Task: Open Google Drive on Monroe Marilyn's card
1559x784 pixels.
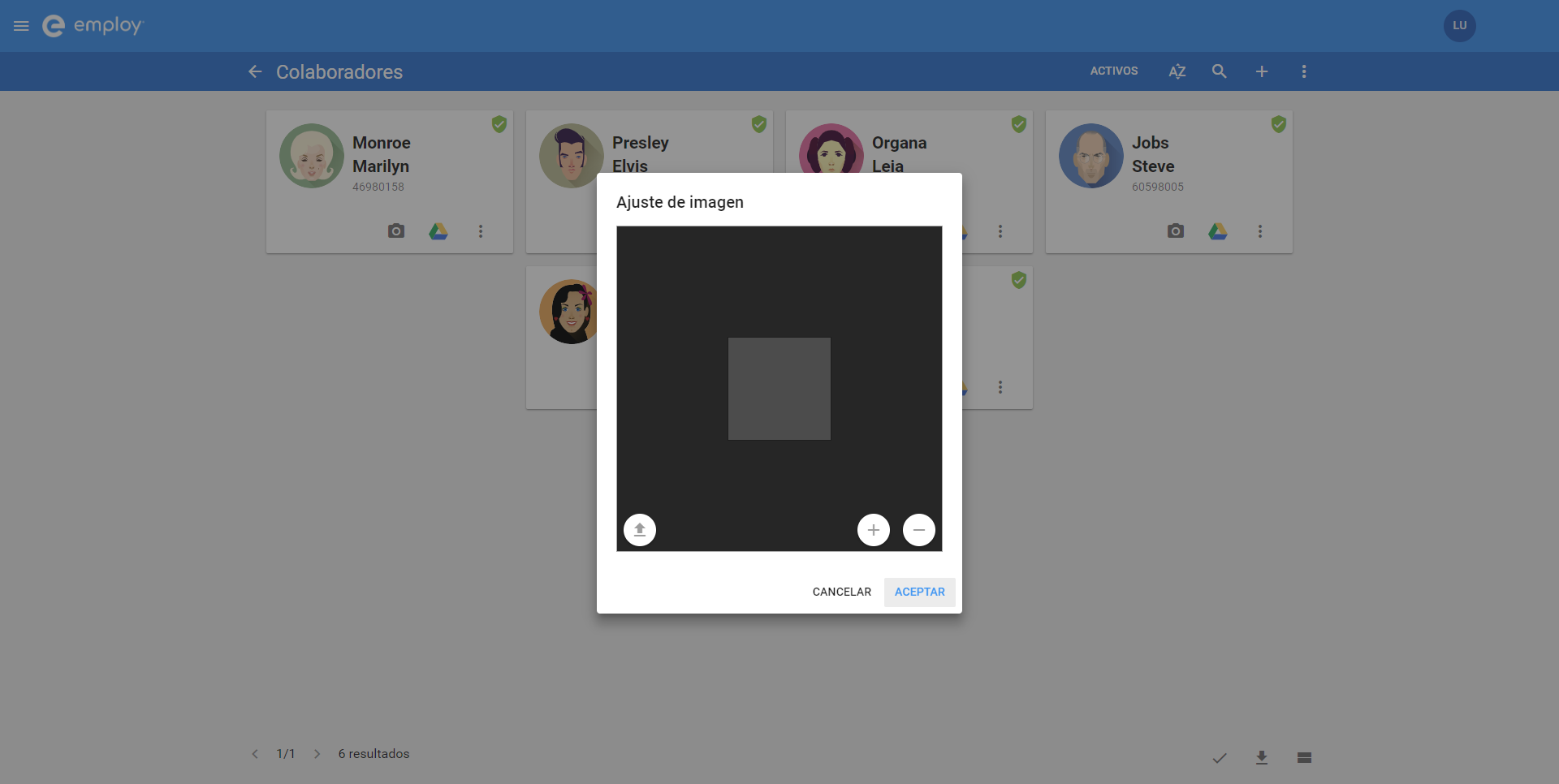Action: 438,231
